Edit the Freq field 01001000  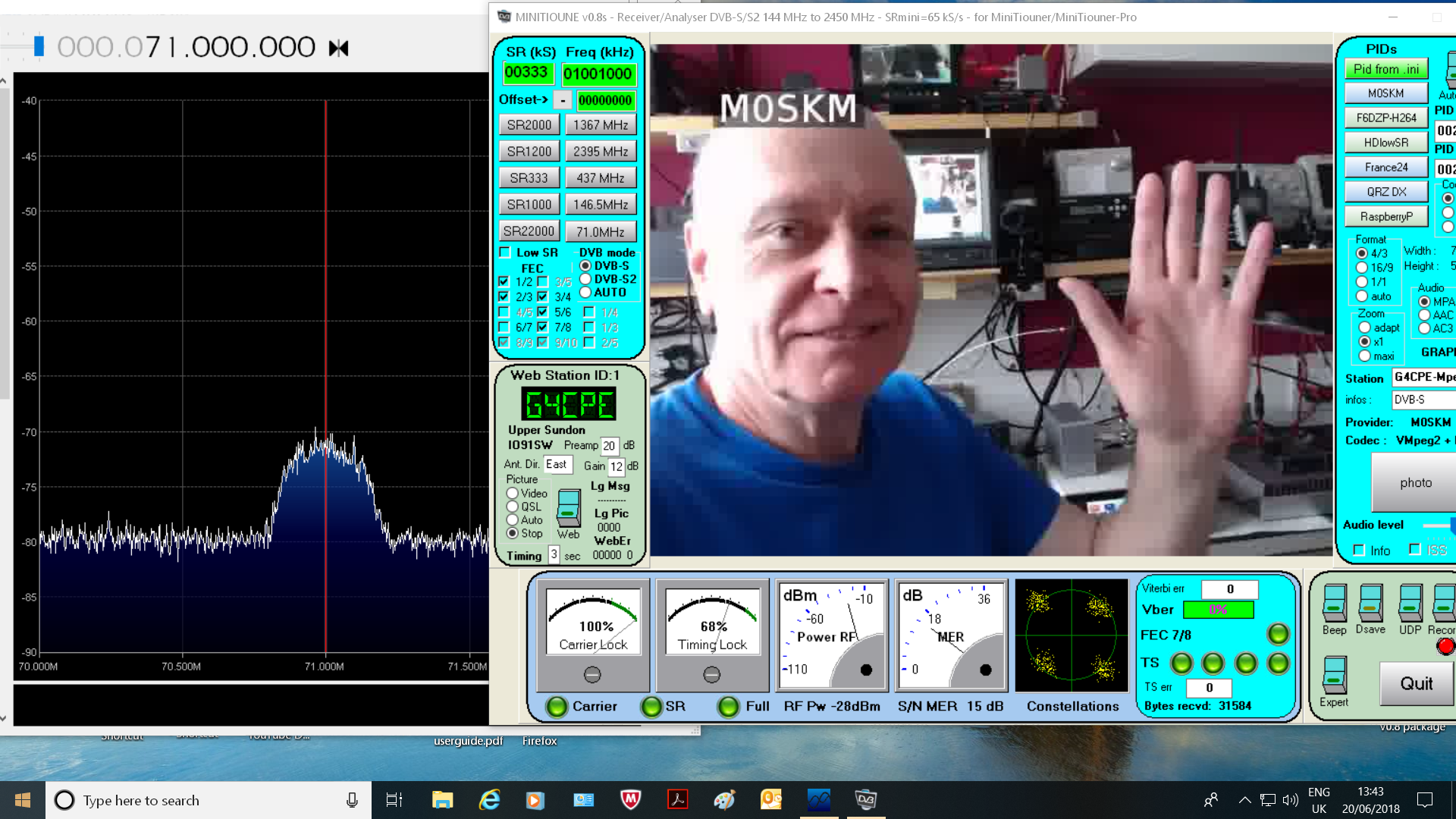598,74
